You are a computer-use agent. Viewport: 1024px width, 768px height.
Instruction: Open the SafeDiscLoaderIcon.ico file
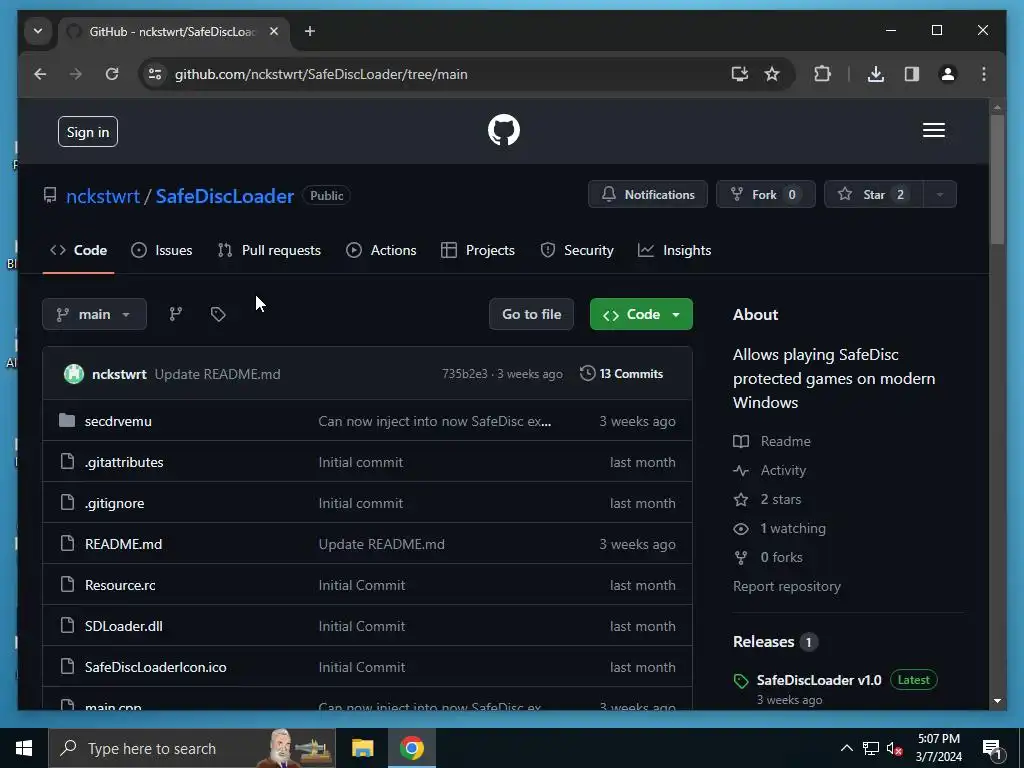coord(155,667)
